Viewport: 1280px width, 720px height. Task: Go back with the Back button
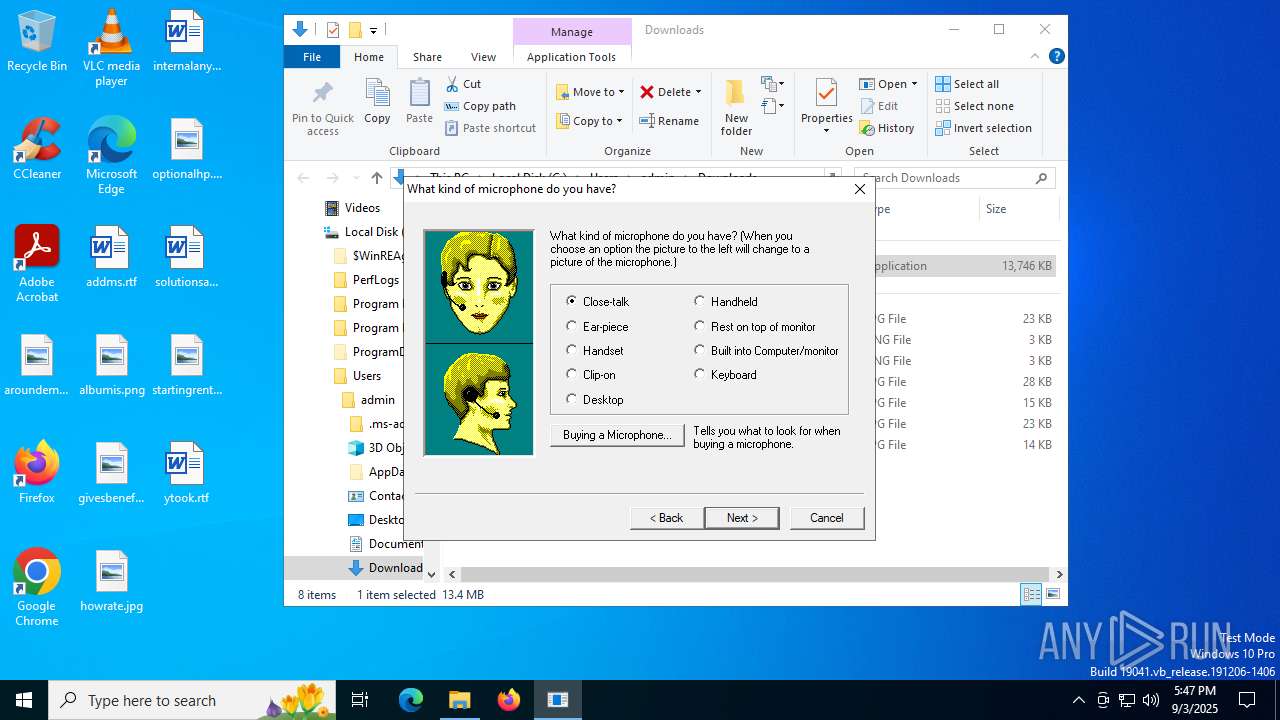pos(666,518)
